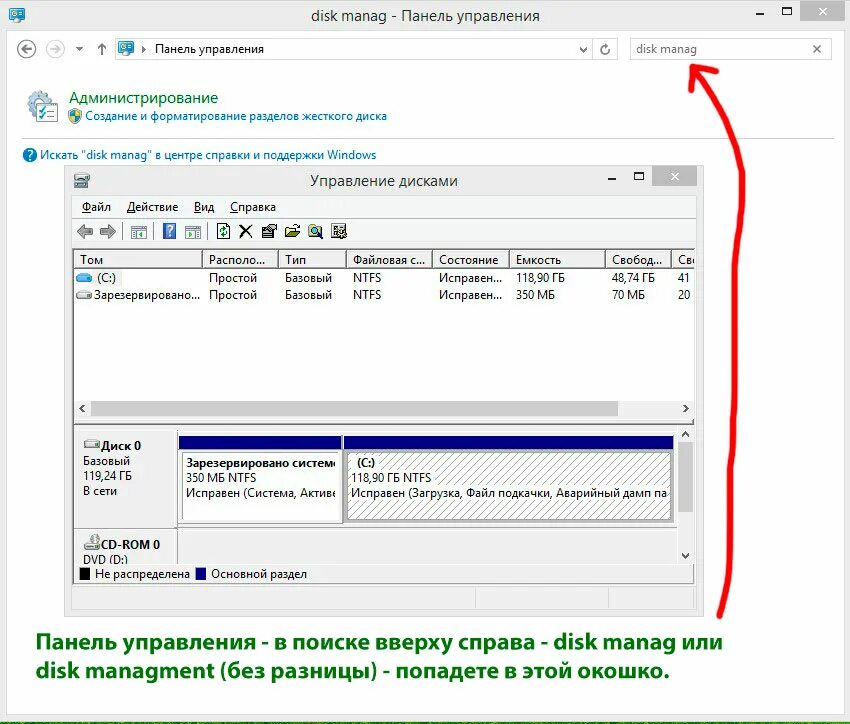Click the Disk Management title bar icon
Image resolution: width=850 pixels, height=724 pixels.
[82, 180]
